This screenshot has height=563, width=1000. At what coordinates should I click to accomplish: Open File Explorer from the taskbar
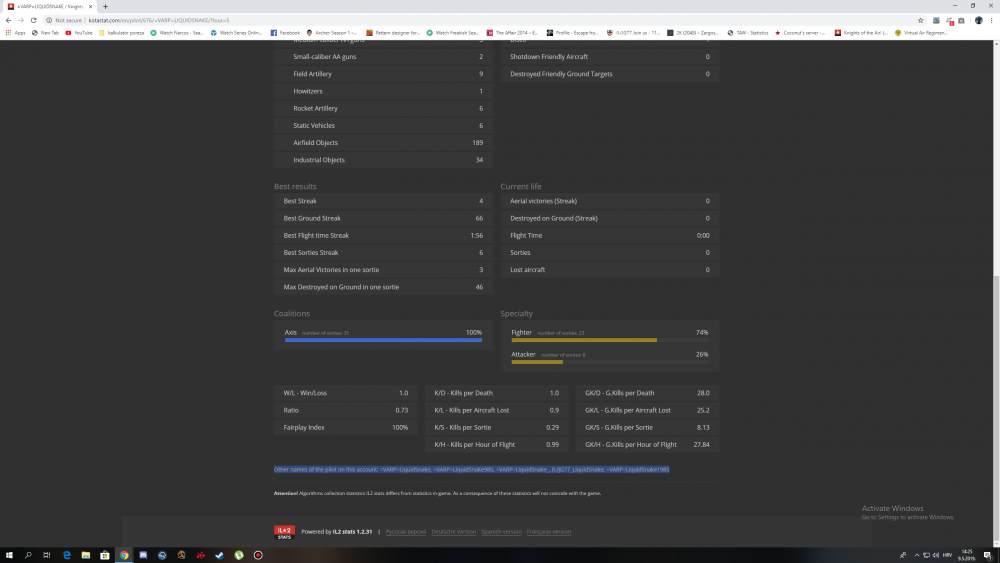tap(86, 555)
